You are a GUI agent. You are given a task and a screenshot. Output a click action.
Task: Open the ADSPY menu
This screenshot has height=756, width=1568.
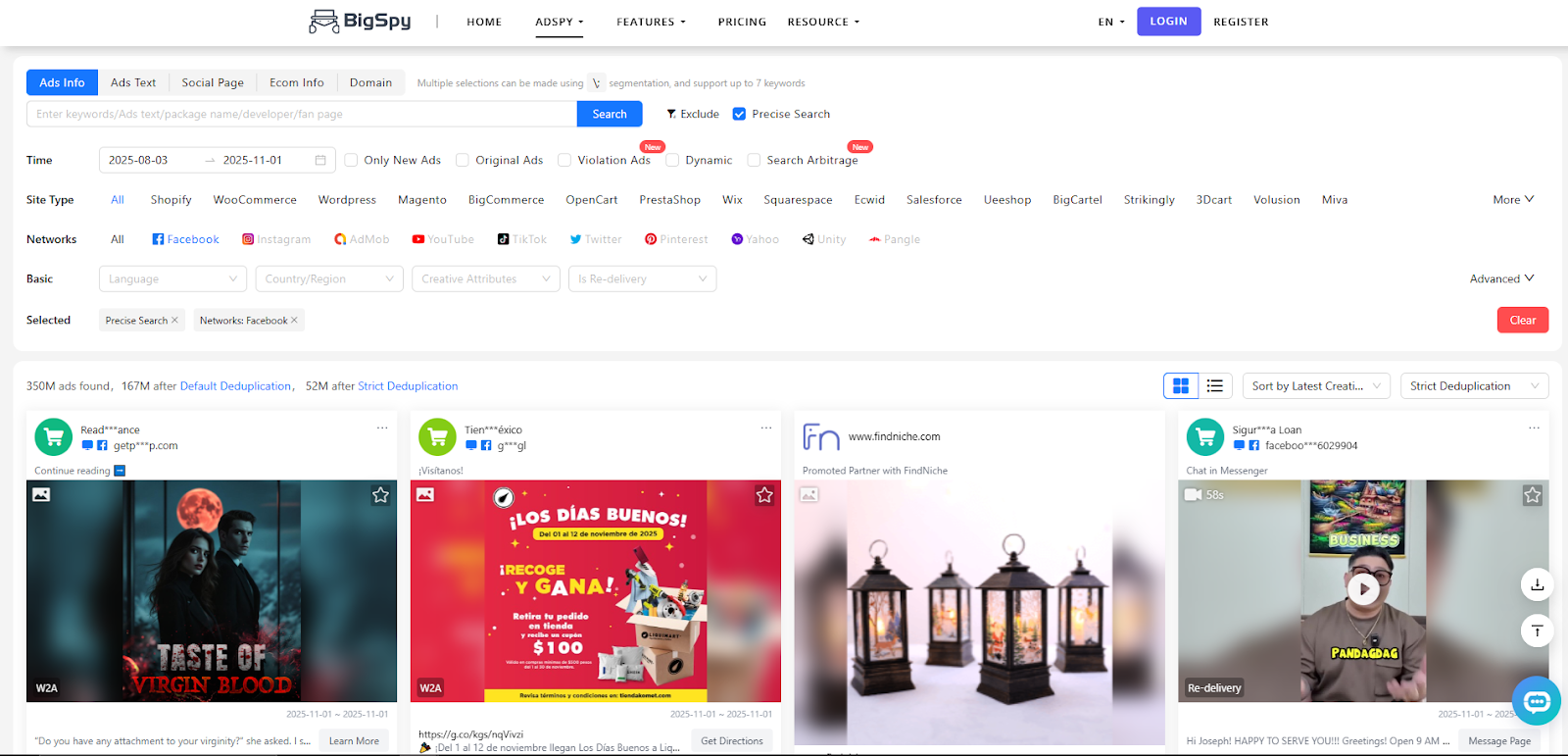click(559, 22)
